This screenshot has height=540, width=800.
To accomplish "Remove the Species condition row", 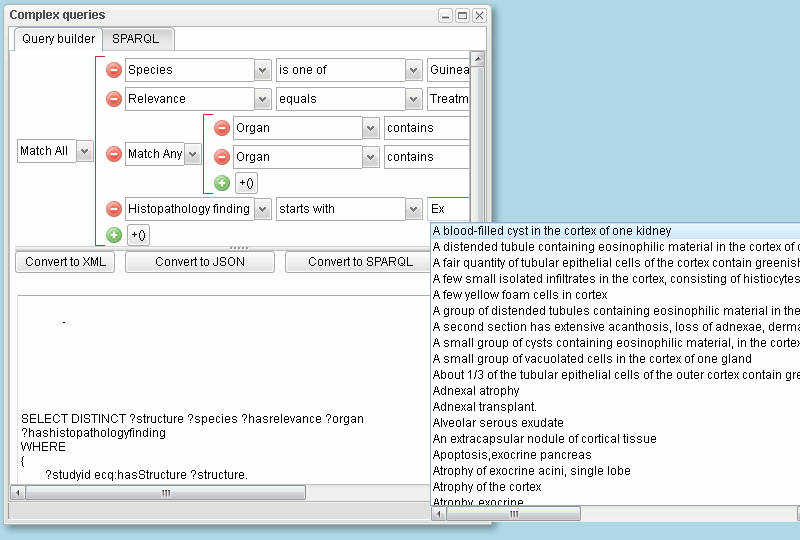I will (x=114, y=70).
